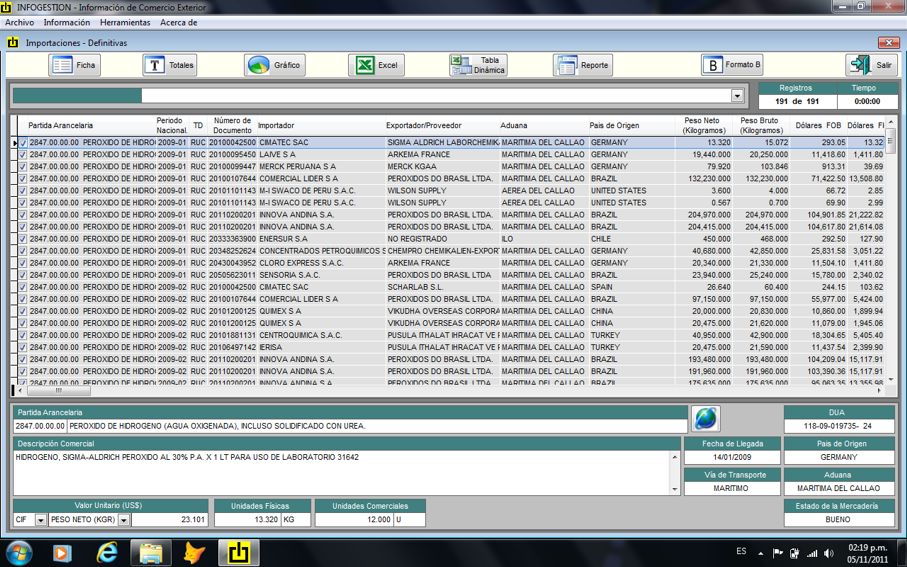907x567 pixels.
Task: Expand the filter dropdown above the table
Action: [x=738, y=96]
